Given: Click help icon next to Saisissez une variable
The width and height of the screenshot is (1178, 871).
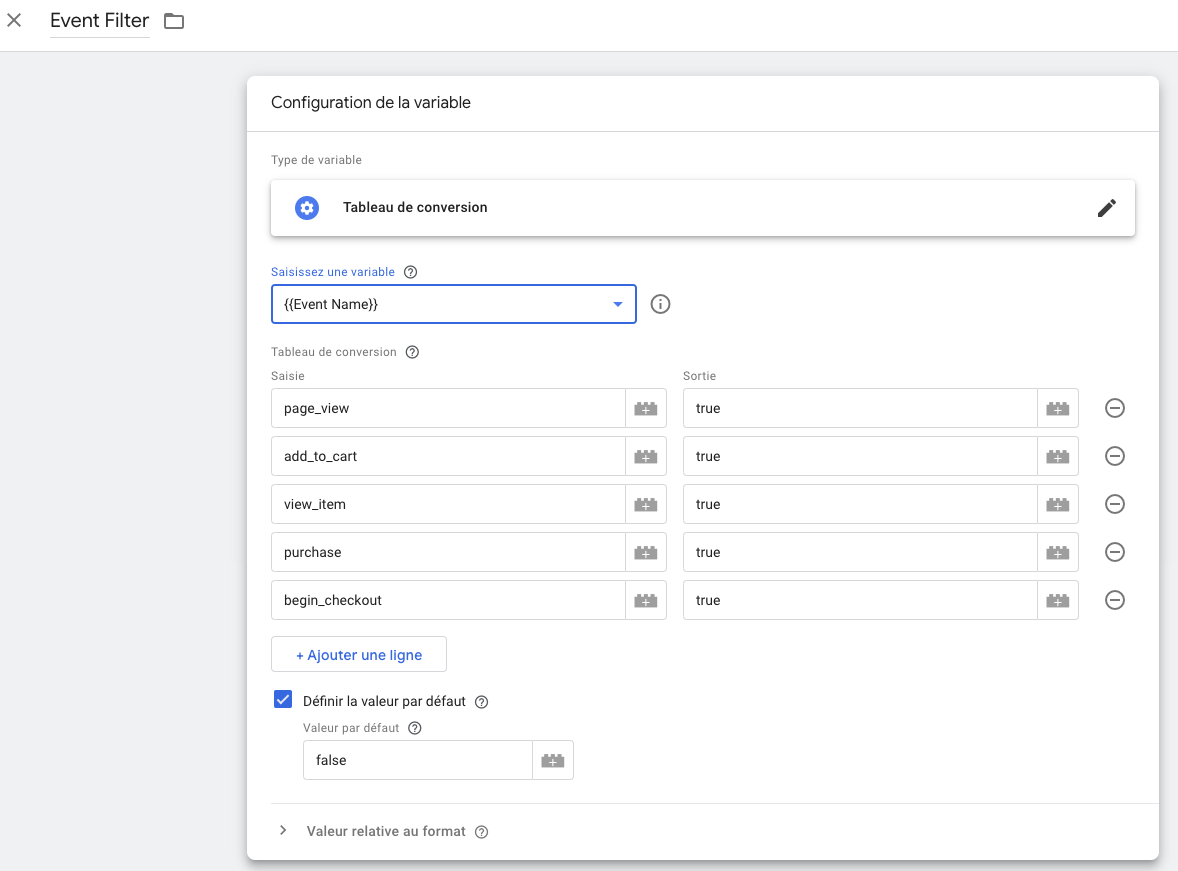Looking at the screenshot, I should (x=410, y=272).
